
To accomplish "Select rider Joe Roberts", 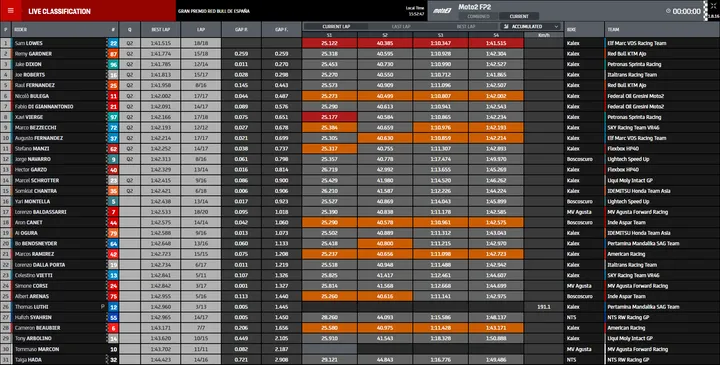I will [30, 75].
